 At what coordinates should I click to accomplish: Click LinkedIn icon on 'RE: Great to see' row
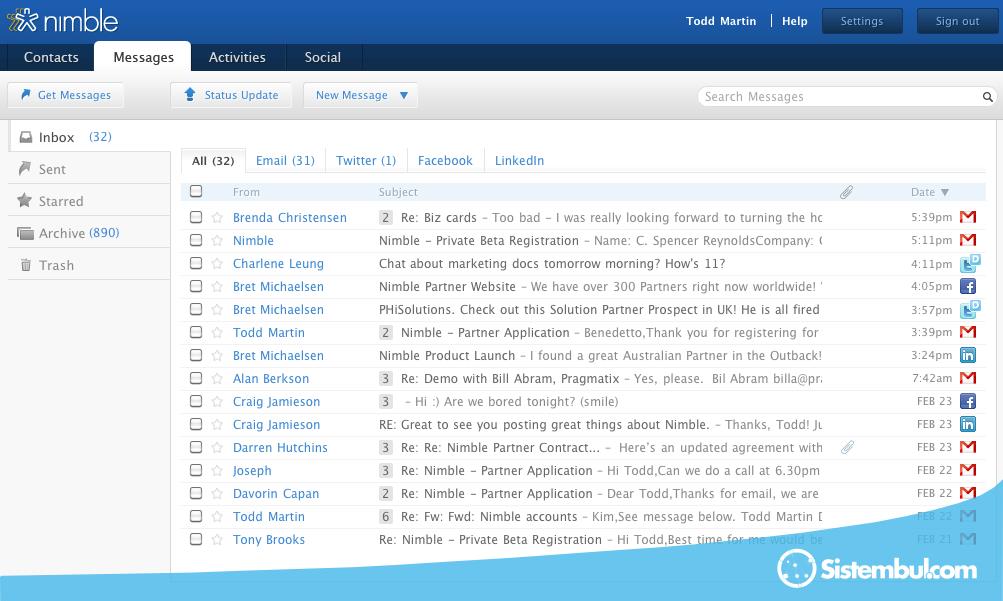pyautogui.click(x=968, y=425)
